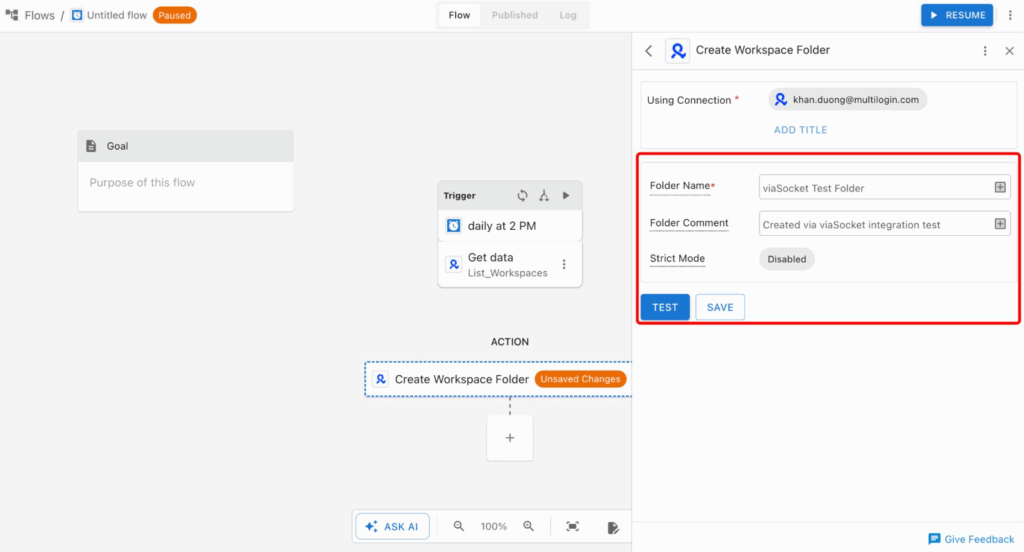
Task: Zoom in the canvas
Action: (528, 527)
